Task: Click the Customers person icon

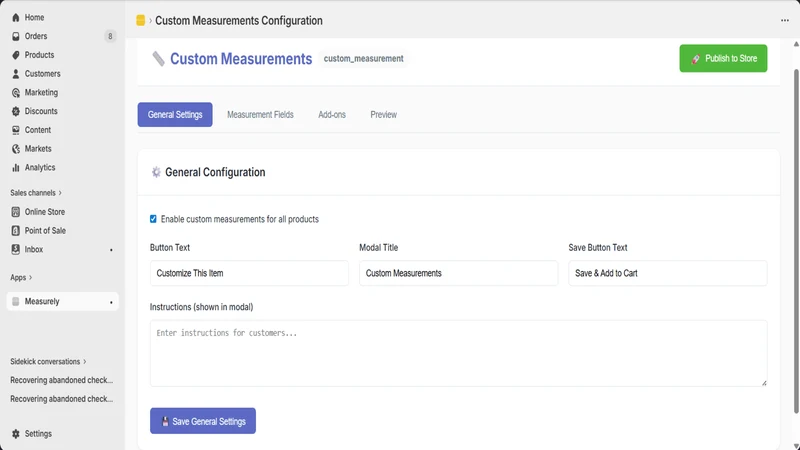Action: point(16,74)
